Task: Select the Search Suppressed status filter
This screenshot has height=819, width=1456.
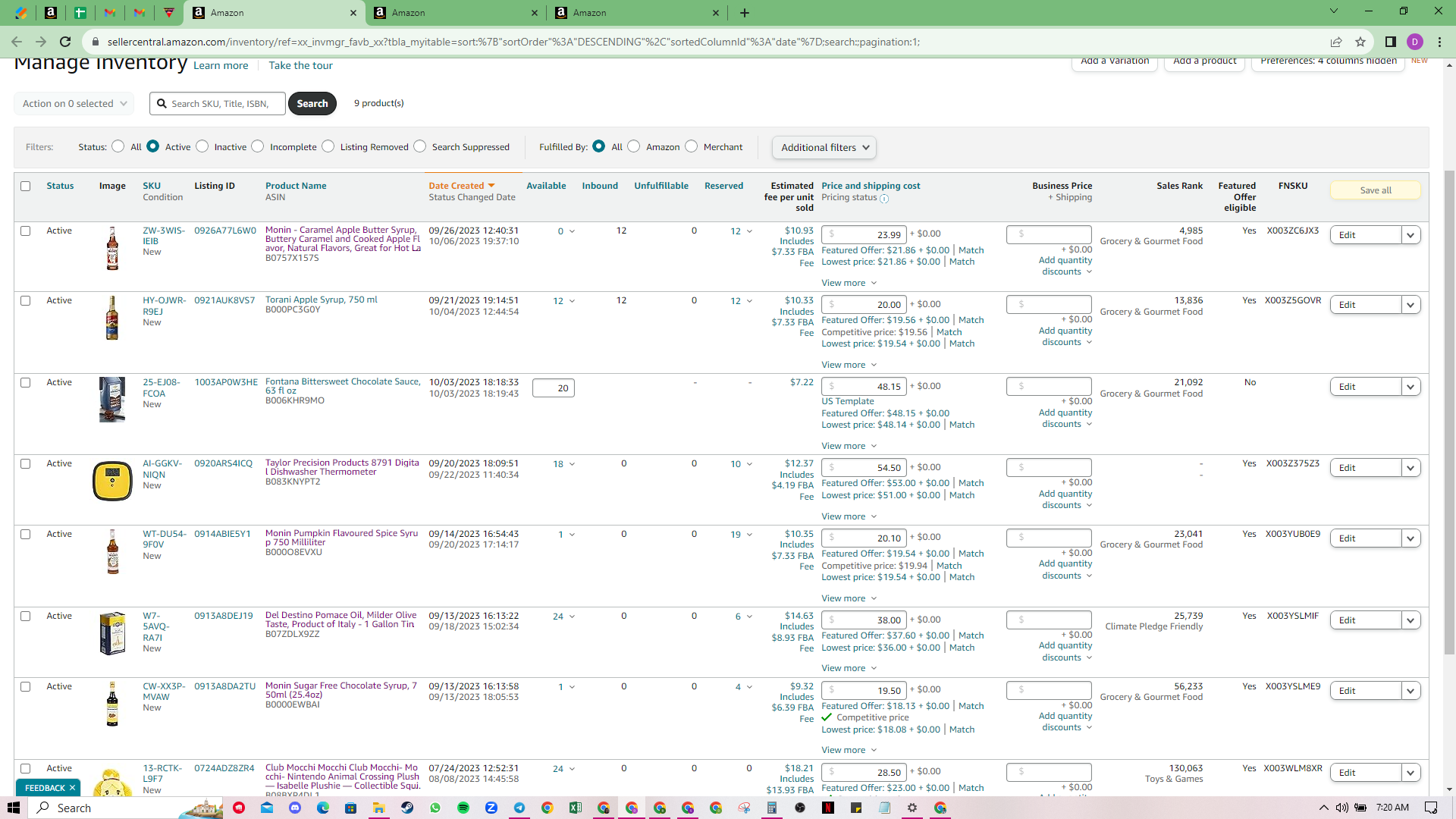Action: pyautogui.click(x=420, y=146)
